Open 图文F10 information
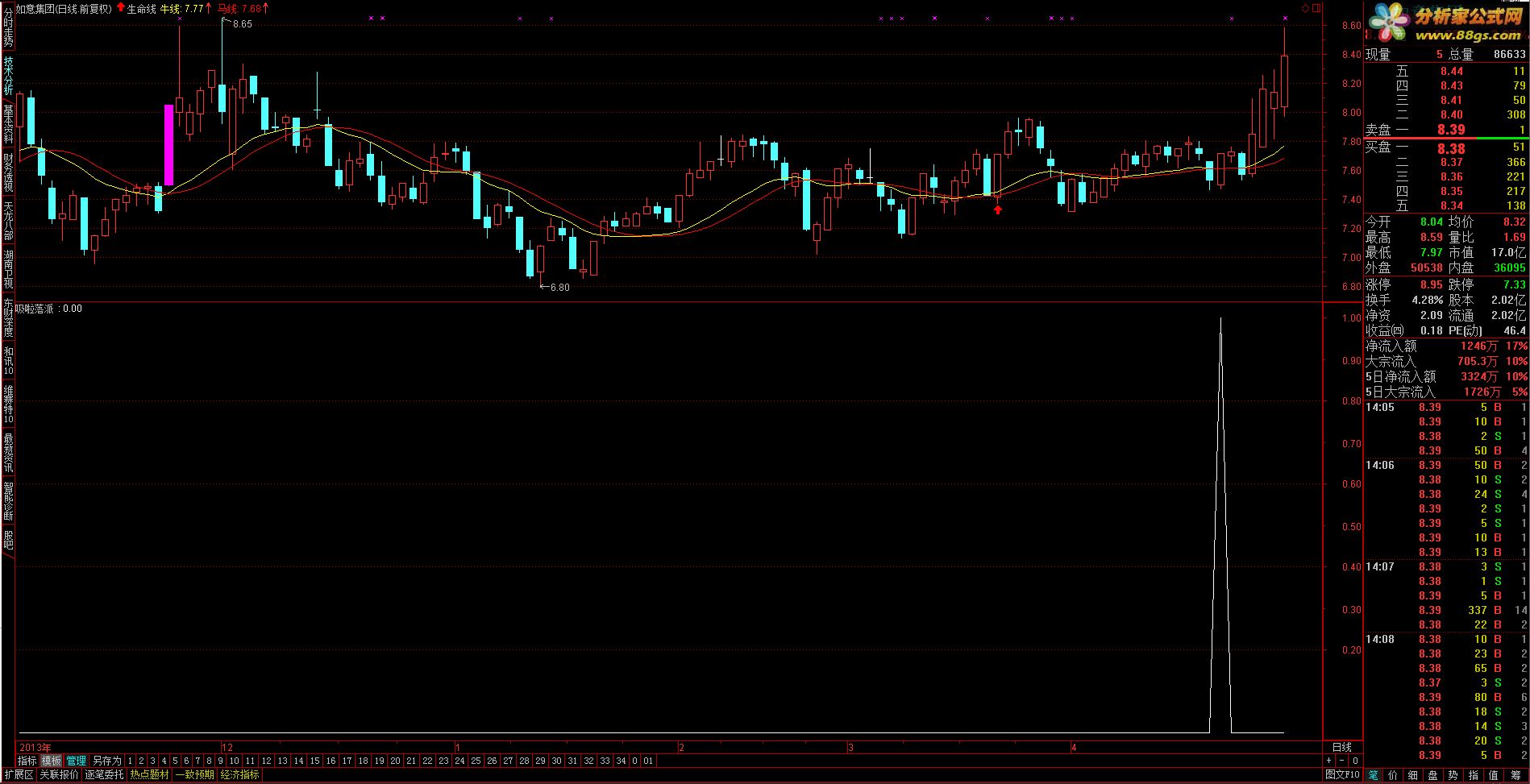Image resolution: width=1530 pixels, height=784 pixels. 1342,775
